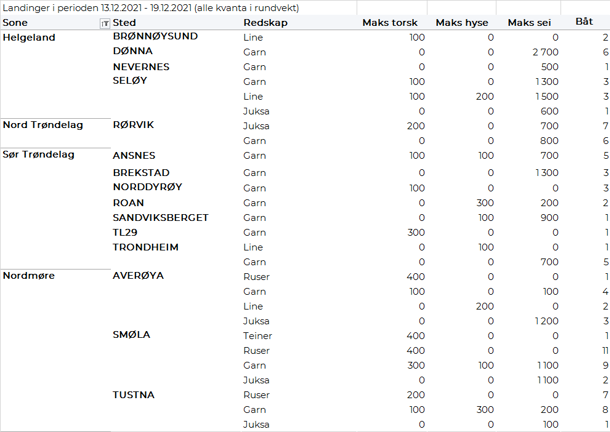Select the Sted column header

tap(126, 22)
